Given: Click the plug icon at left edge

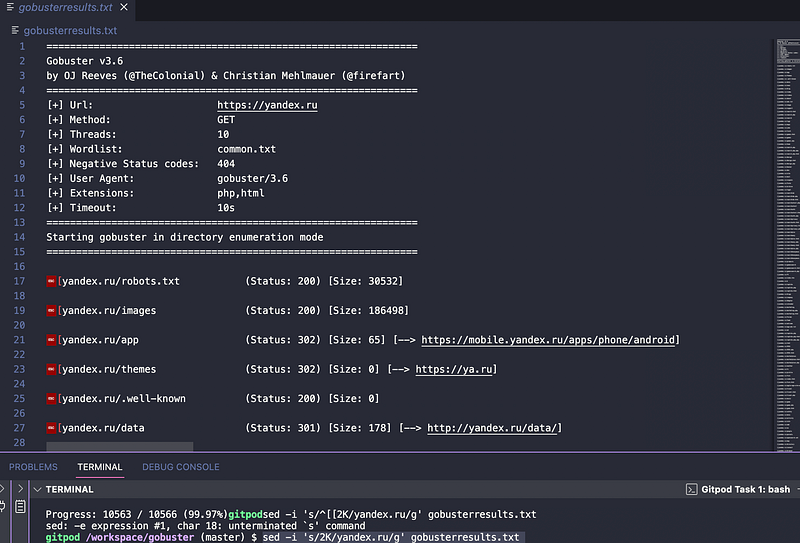Looking at the screenshot, I should 2,506.
